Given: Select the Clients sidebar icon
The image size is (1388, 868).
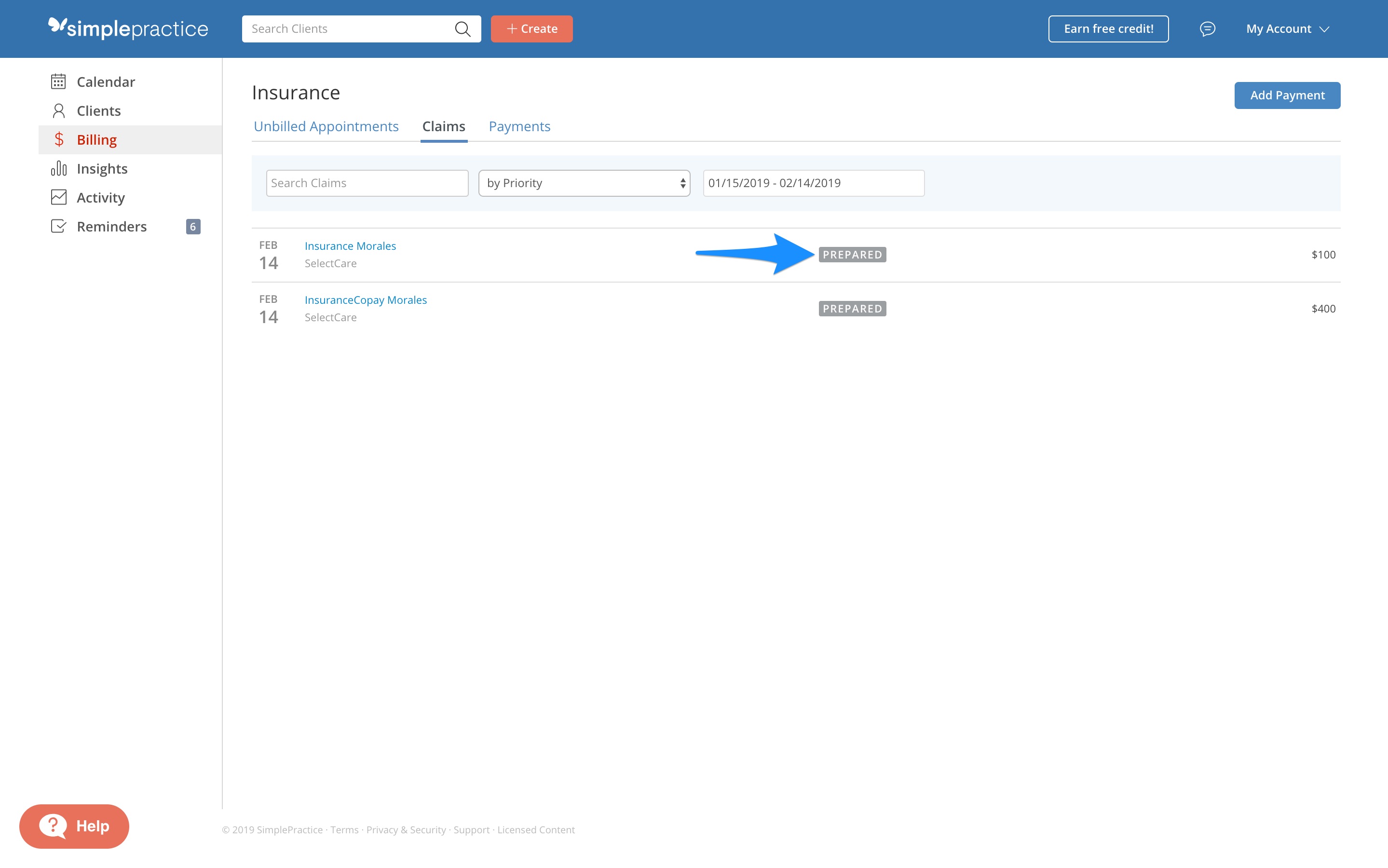Looking at the screenshot, I should pyautogui.click(x=59, y=110).
